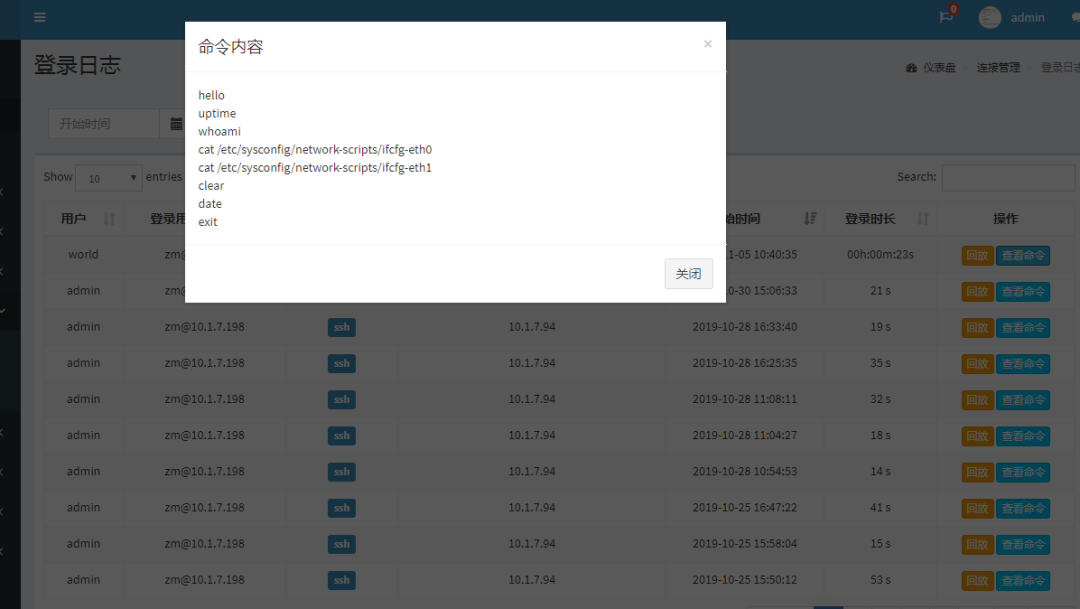The height and width of the screenshot is (609, 1080).
Task: Focus the Search input box
Action: click(1008, 178)
